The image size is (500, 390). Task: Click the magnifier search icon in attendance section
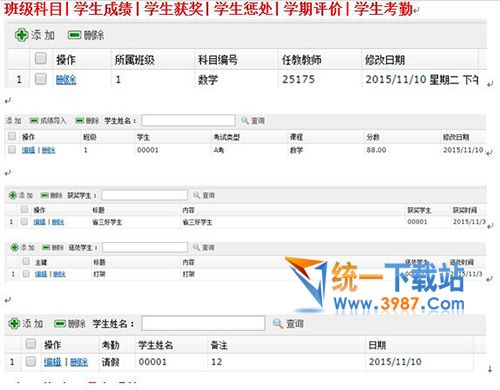pos(278,323)
